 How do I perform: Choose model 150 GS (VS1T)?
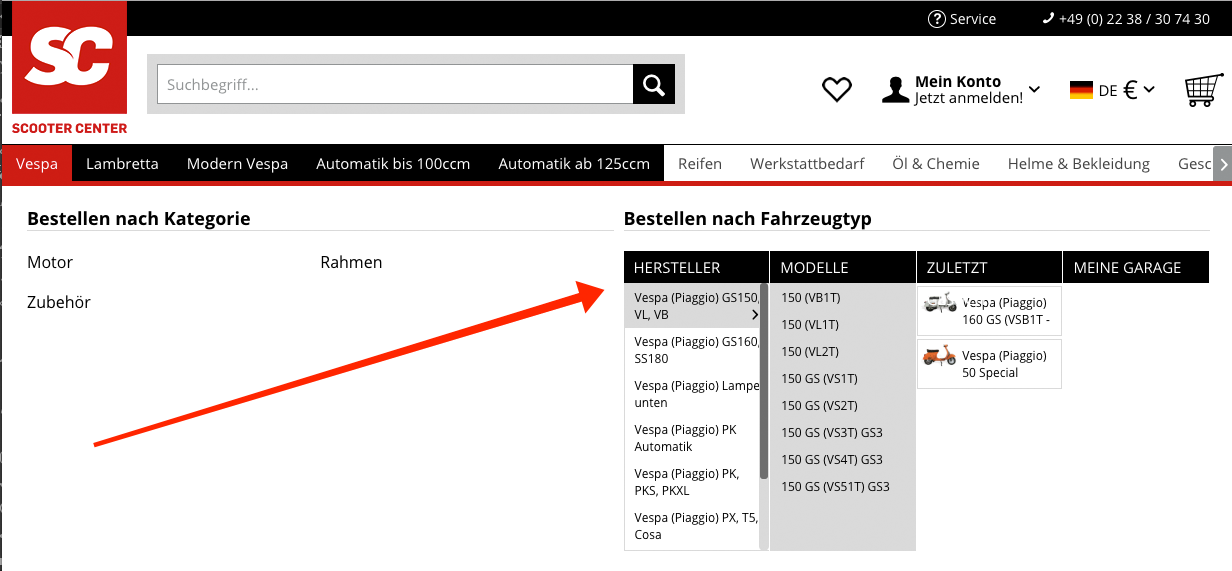tap(819, 379)
